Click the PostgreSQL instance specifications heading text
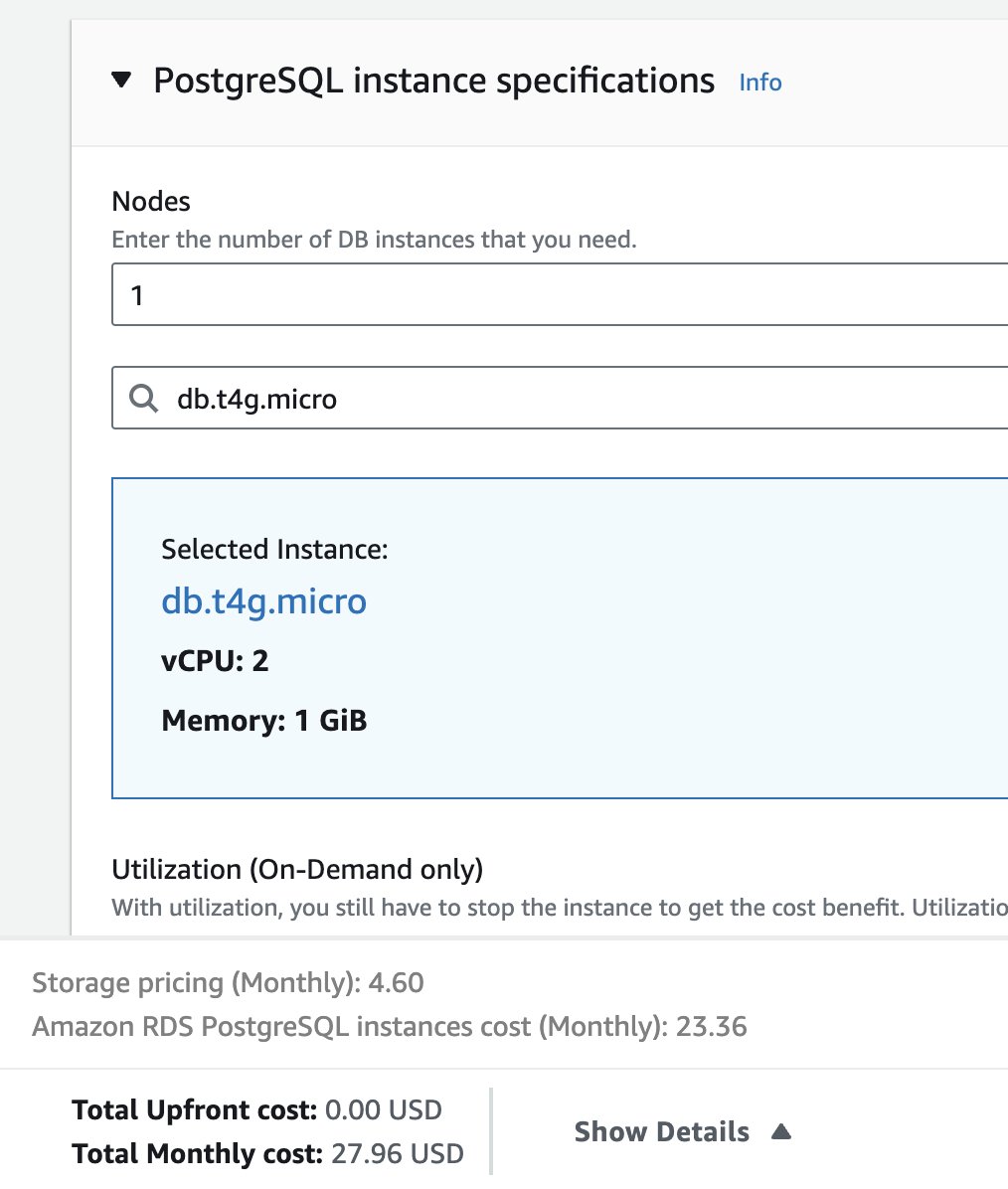 point(433,81)
